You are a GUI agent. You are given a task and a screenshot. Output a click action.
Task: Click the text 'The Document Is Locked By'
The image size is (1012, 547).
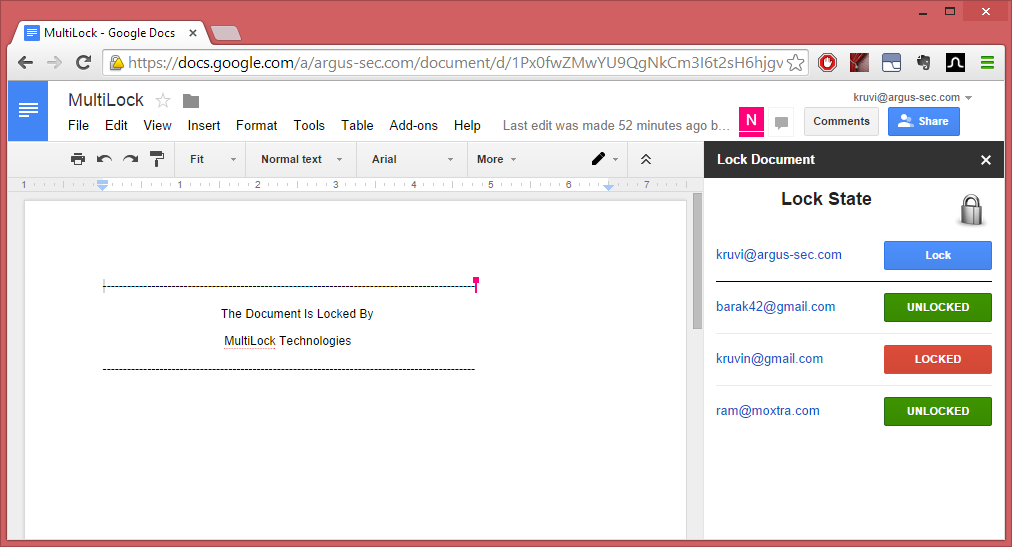click(x=297, y=314)
